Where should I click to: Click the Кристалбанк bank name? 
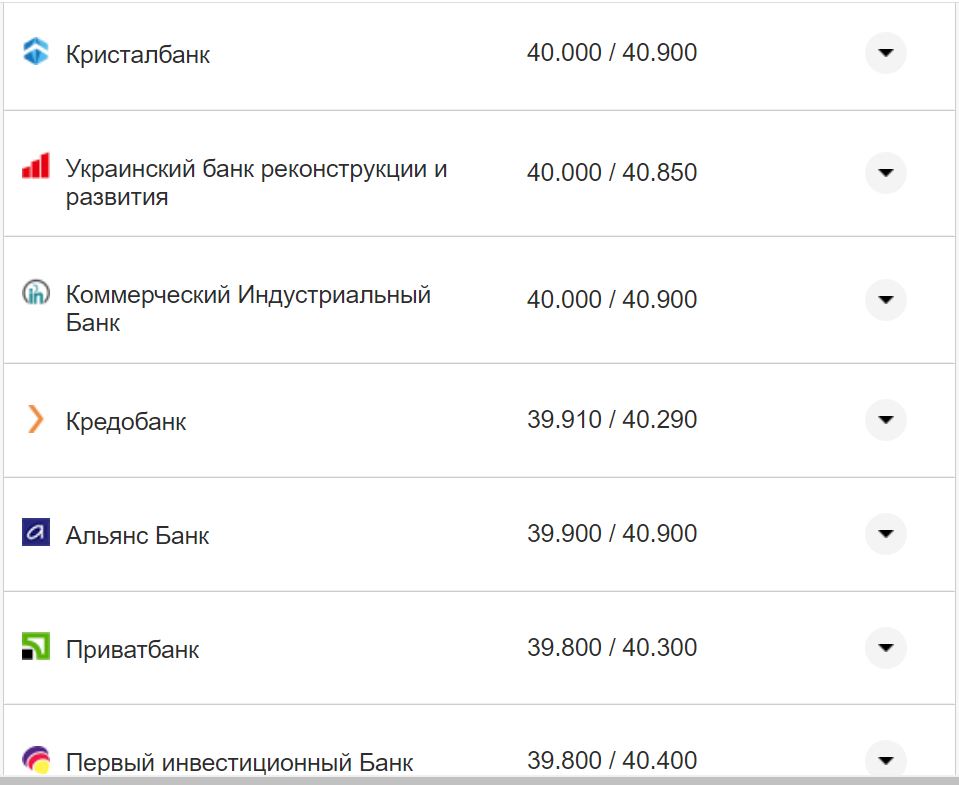[x=137, y=53]
